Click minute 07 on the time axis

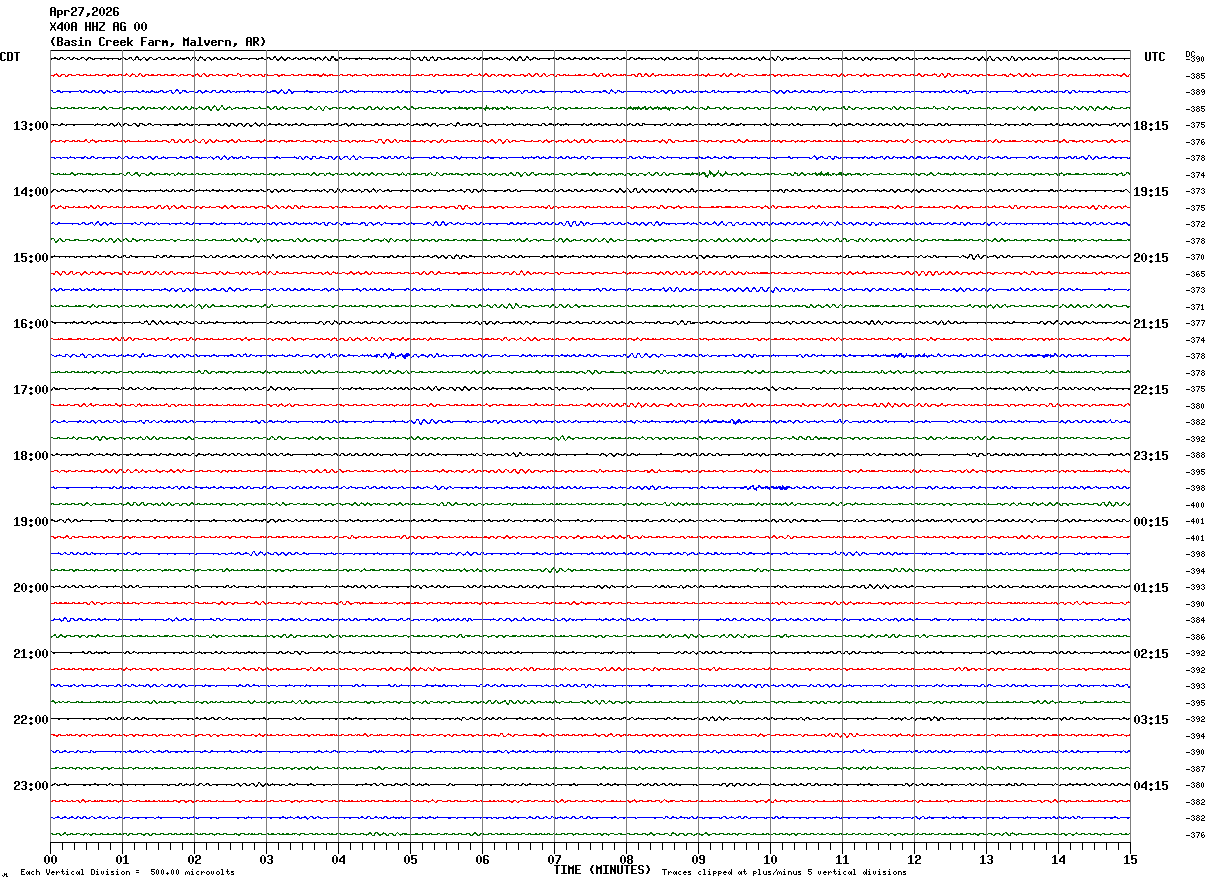click(554, 859)
